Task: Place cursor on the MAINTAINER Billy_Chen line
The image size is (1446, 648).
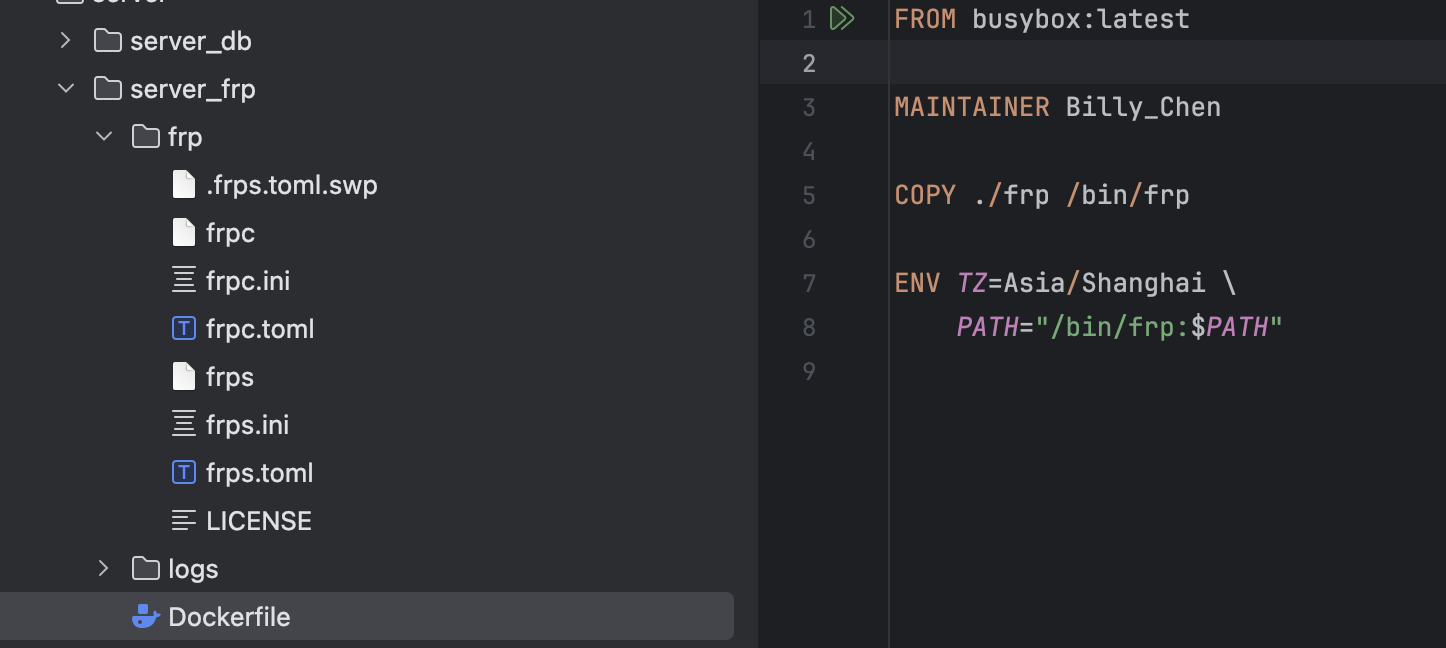Action: coord(1057,107)
